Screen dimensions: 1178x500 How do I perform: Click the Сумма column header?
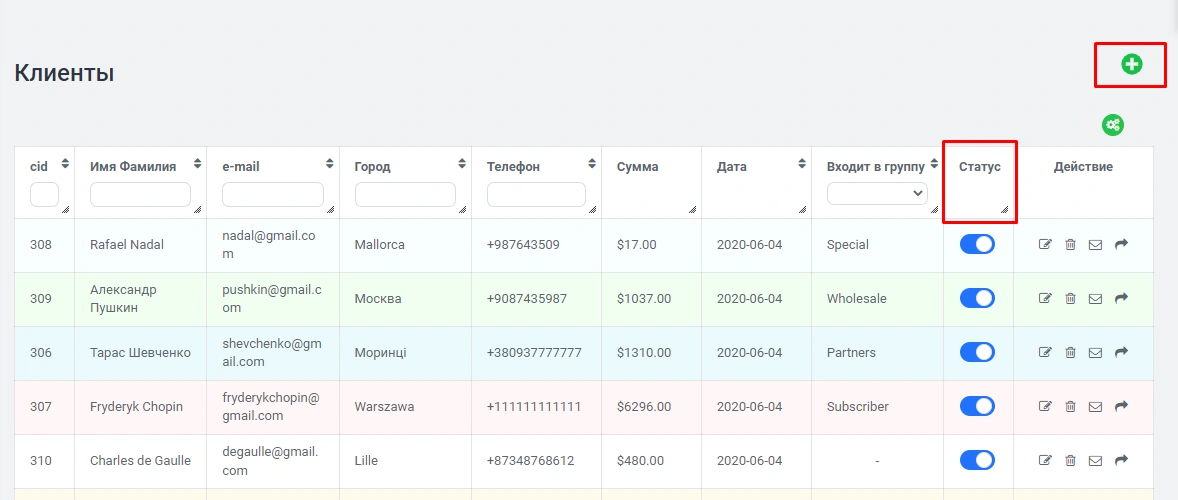coord(638,167)
